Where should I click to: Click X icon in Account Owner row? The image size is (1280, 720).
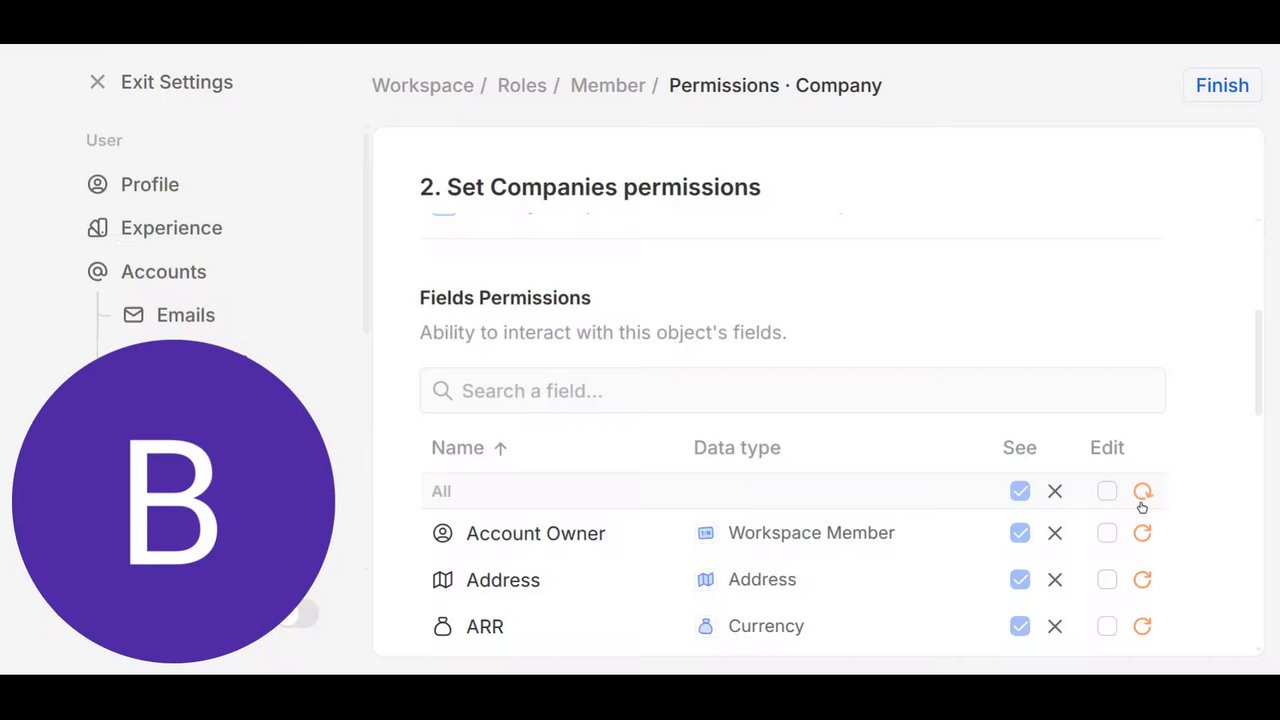pyautogui.click(x=1055, y=533)
